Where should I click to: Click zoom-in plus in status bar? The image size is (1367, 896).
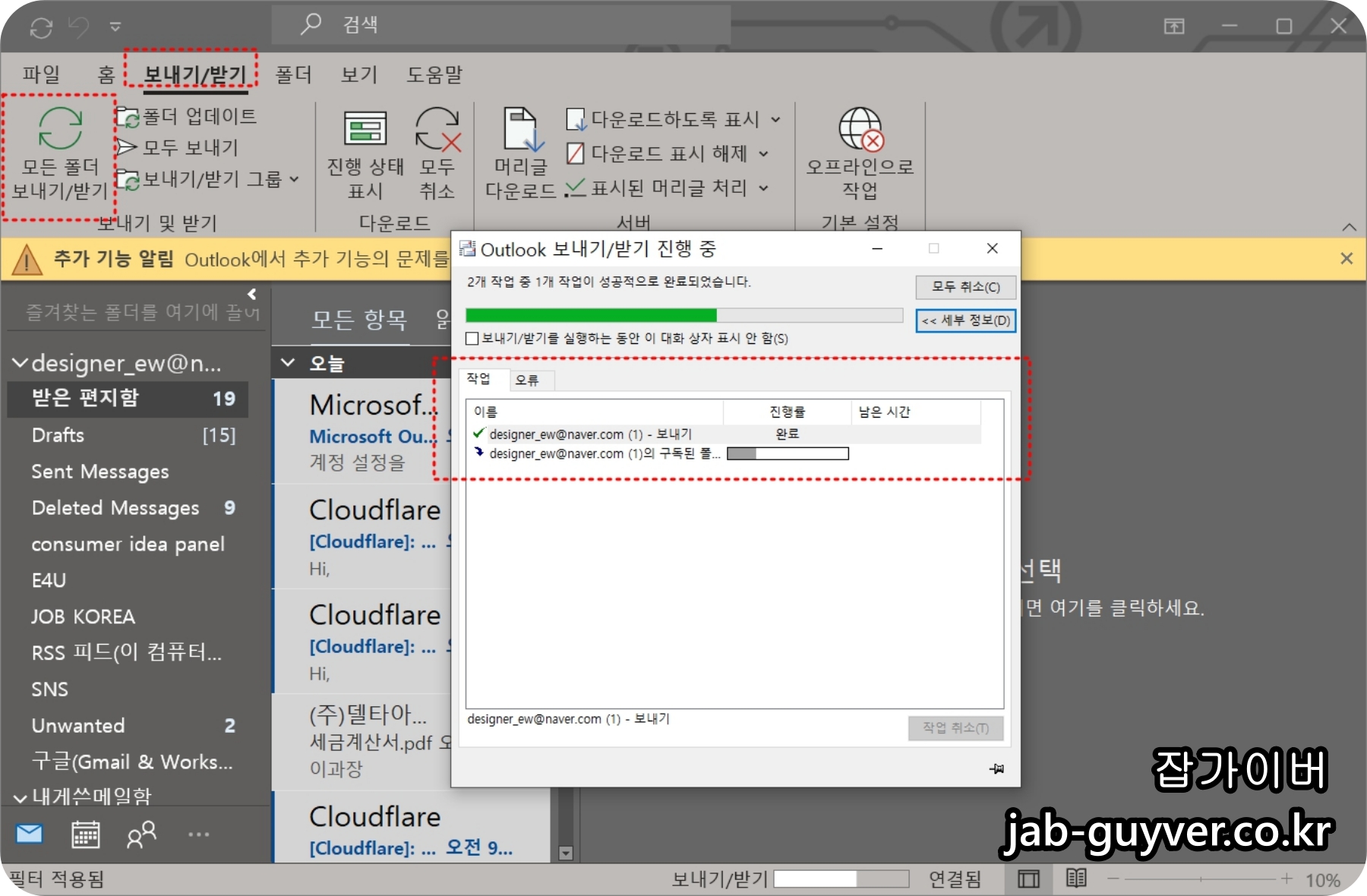tap(1286, 879)
